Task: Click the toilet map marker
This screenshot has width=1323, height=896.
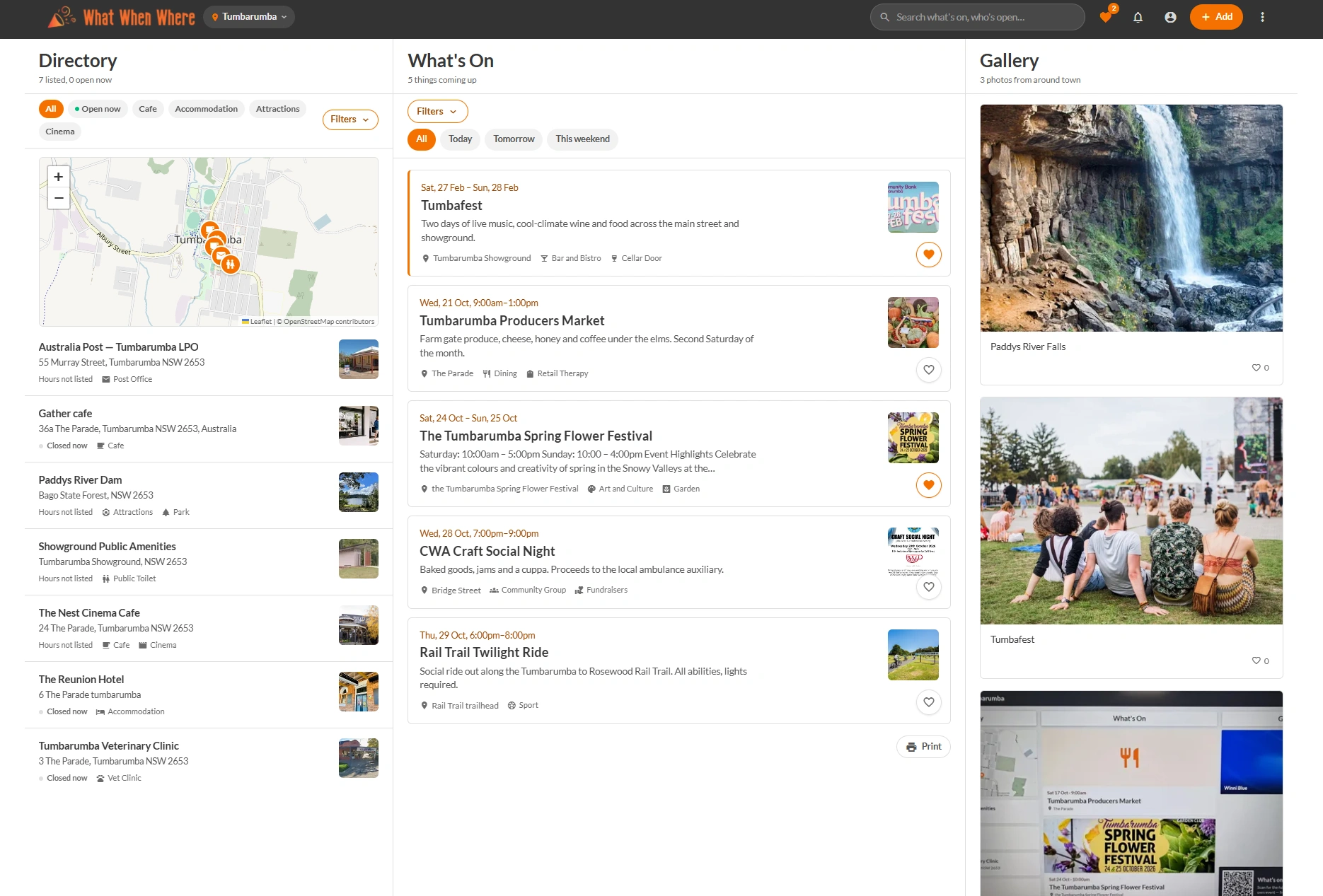Action: [x=230, y=264]
